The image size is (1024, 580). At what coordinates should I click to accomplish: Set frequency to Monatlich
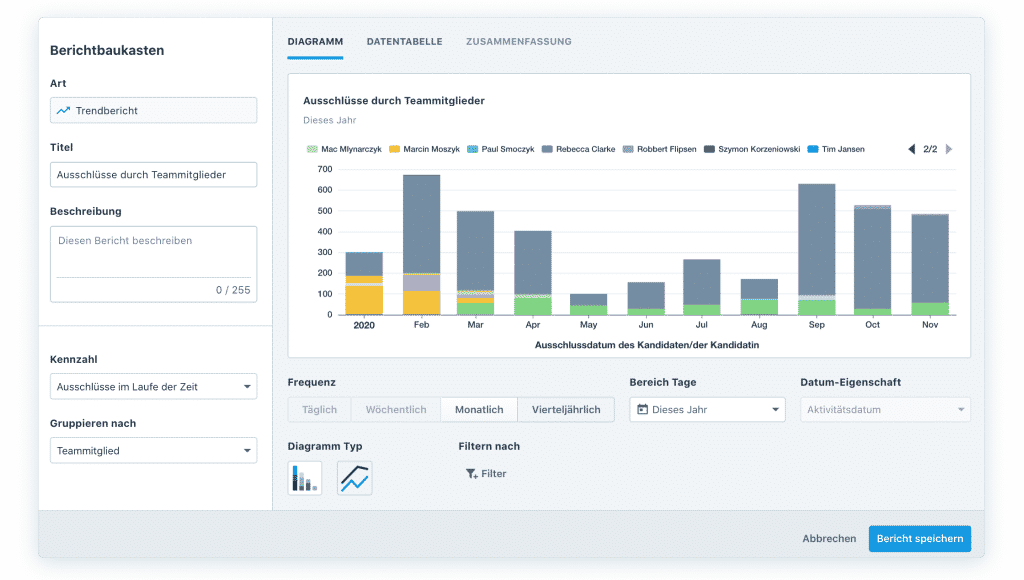[479, 410]
